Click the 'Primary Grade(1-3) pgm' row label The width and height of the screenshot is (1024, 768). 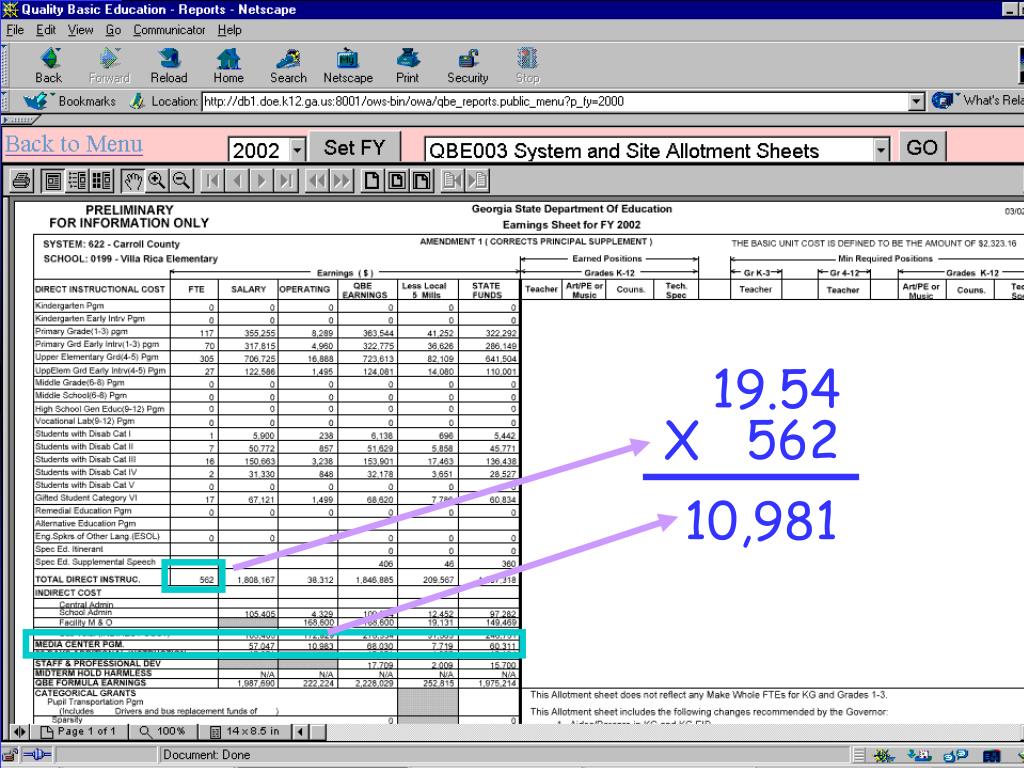point(82,331)
